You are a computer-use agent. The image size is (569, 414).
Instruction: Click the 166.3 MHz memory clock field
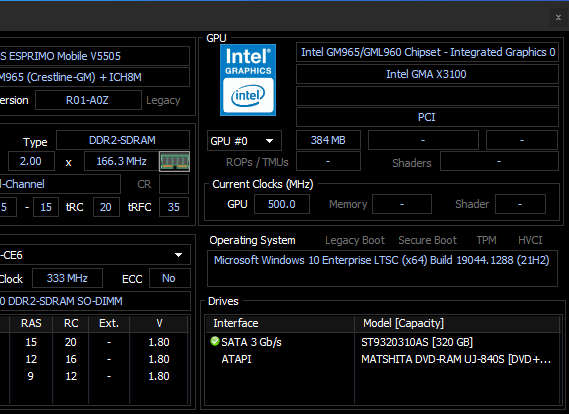pyautogui.click(x=121, y=161)
